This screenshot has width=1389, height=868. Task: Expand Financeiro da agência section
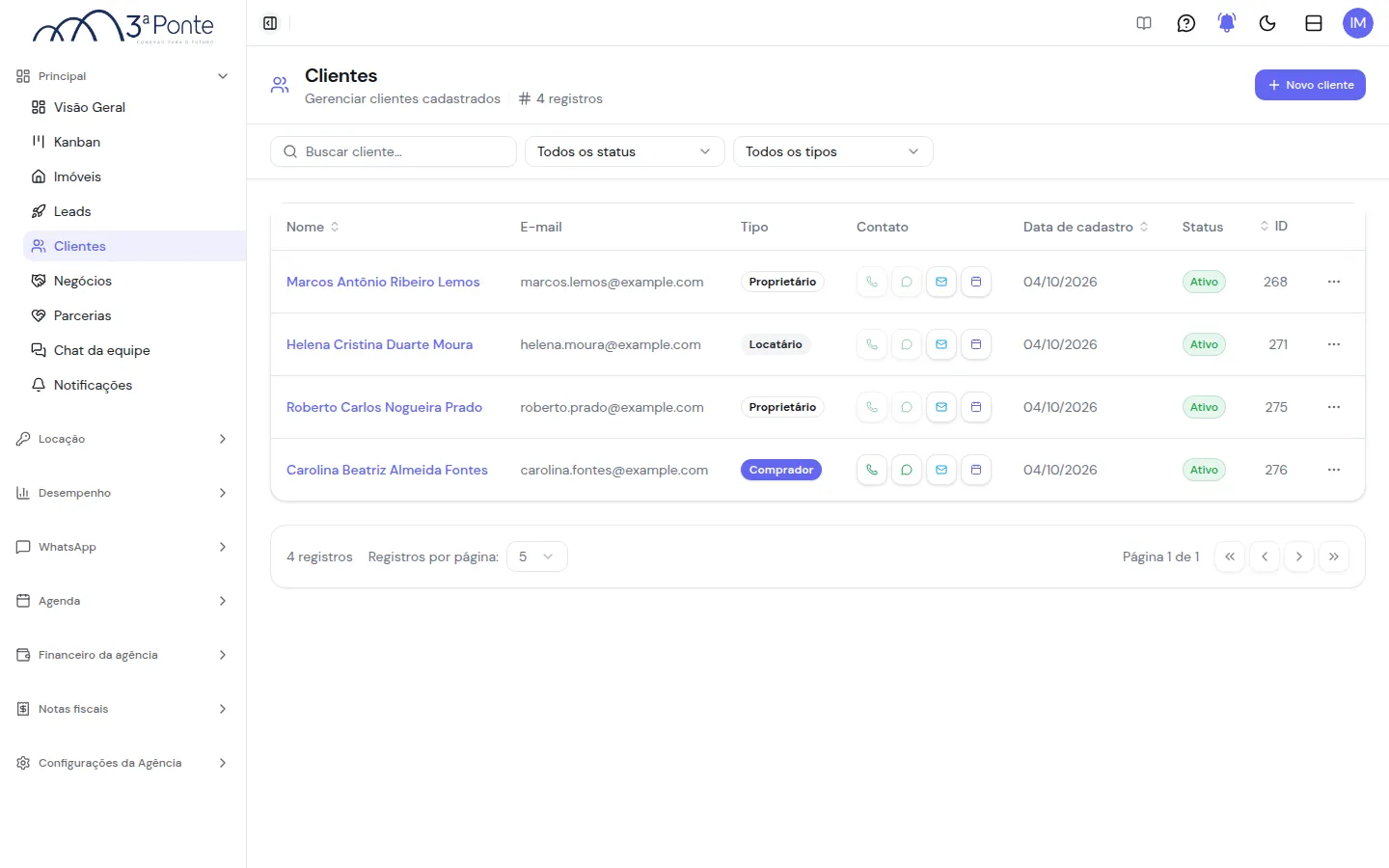click(123, 655)
